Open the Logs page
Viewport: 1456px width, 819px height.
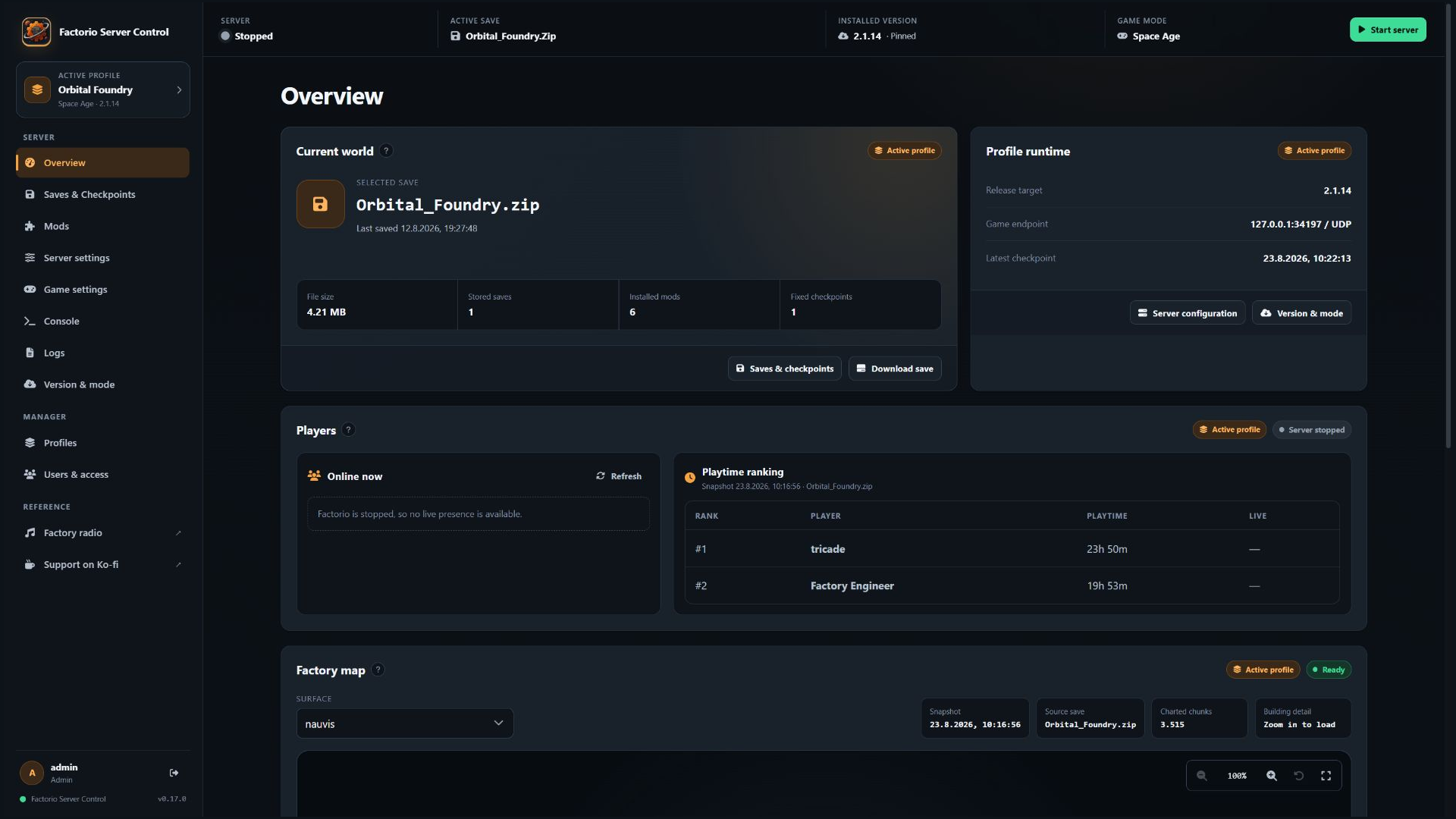coord(103,353)
